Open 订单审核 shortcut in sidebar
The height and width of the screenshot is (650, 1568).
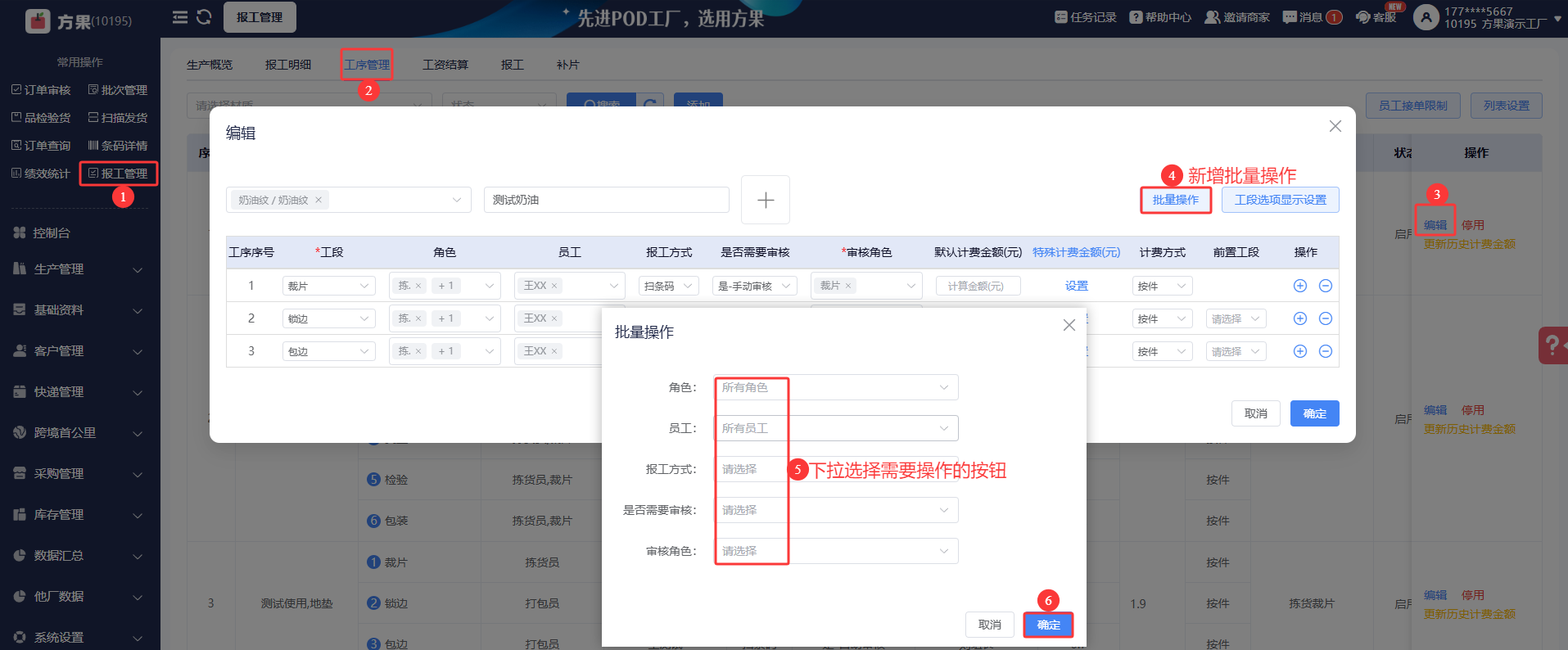(x=41, y=90)
